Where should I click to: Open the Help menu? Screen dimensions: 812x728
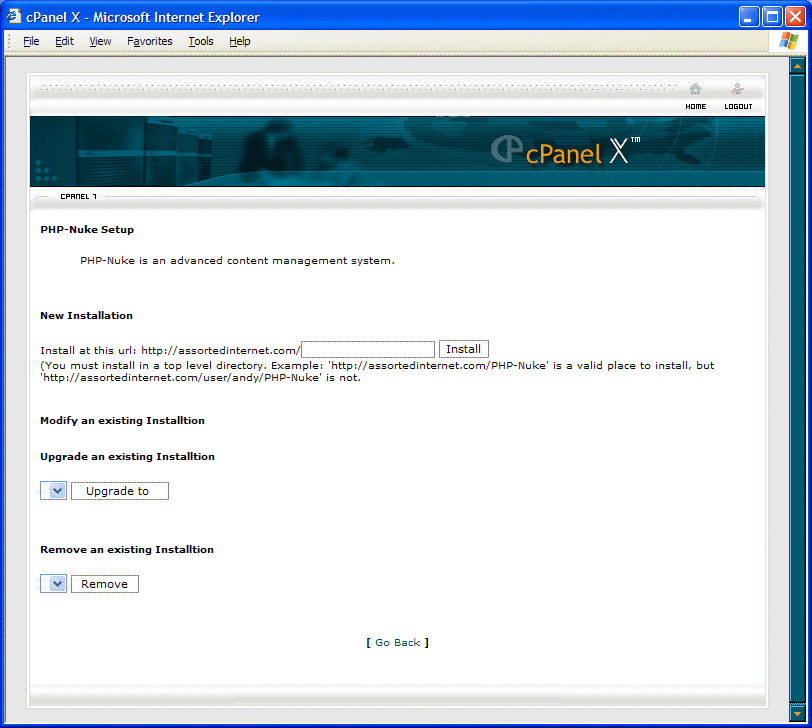[x=240, y=41]
